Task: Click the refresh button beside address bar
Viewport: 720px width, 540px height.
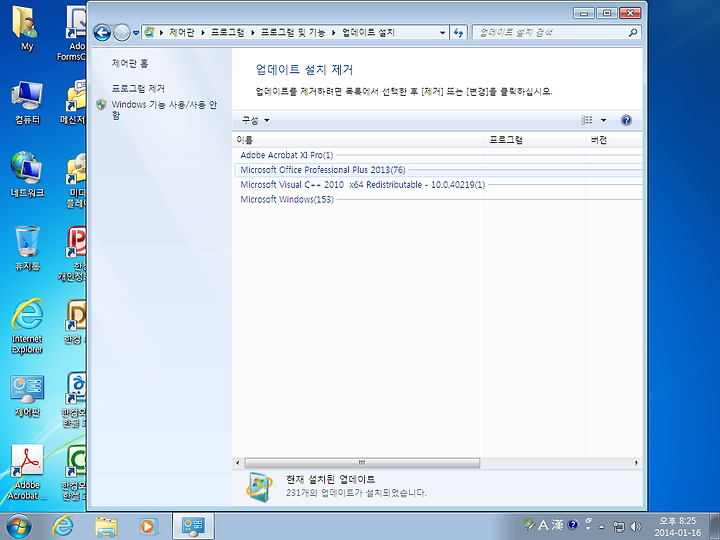Action: tap(458, 33)
